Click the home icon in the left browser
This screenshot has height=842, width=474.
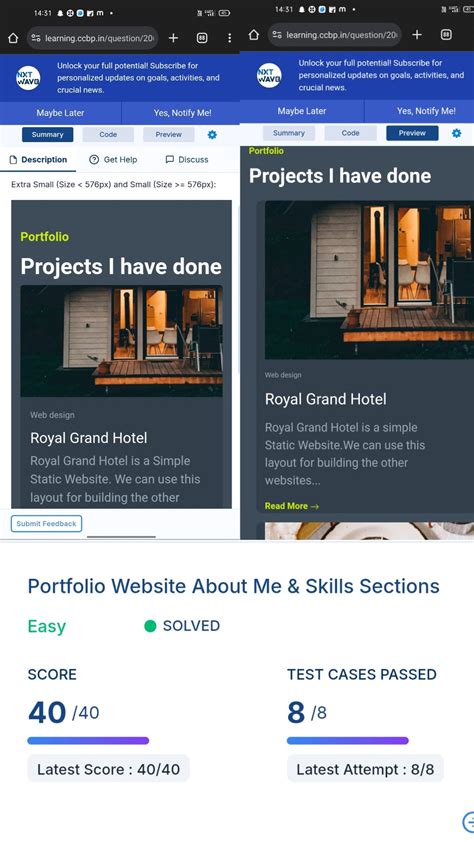pyautogui.click(x=13, y=38)
